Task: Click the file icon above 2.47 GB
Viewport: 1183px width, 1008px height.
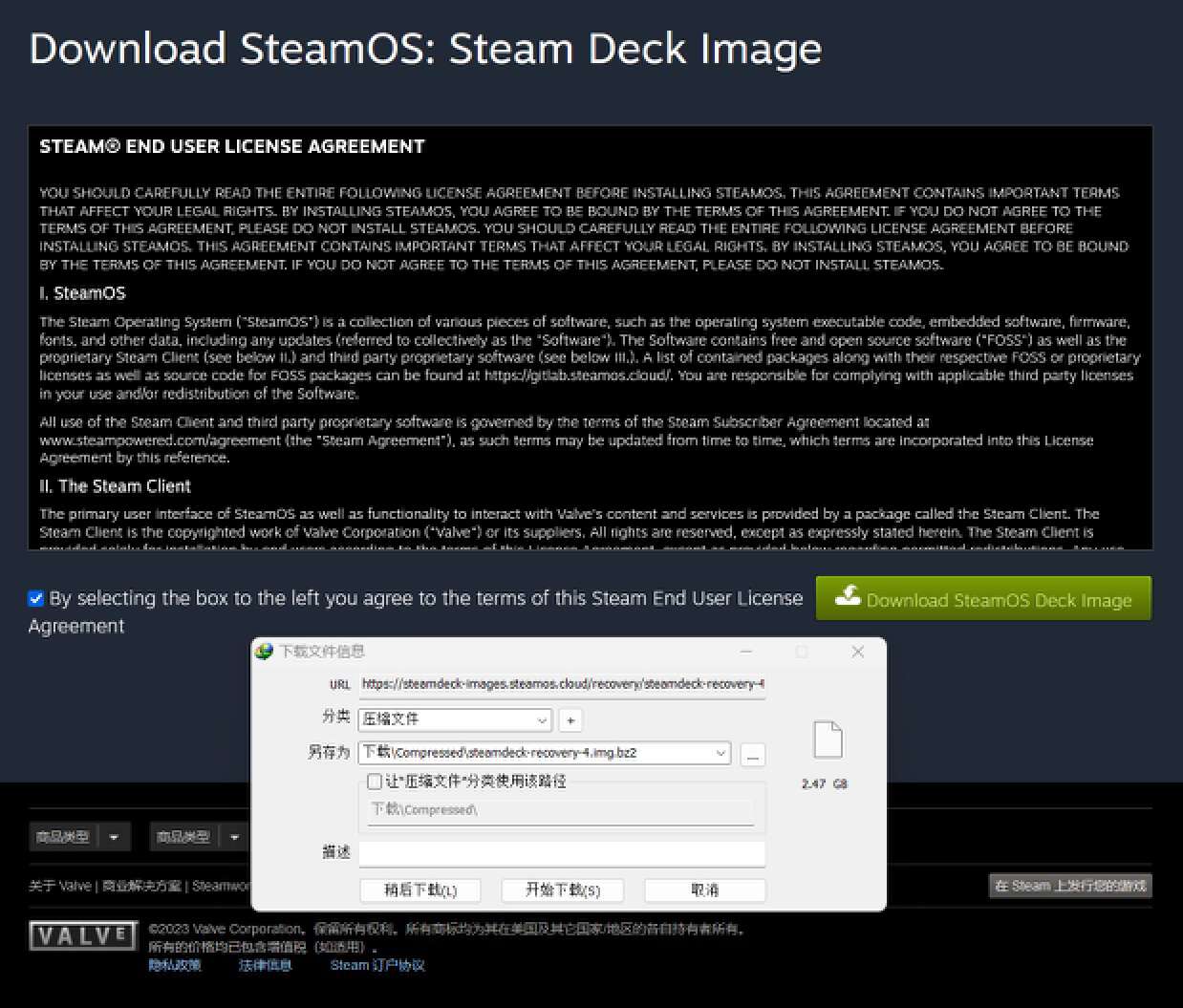Action: coord(828,740)
